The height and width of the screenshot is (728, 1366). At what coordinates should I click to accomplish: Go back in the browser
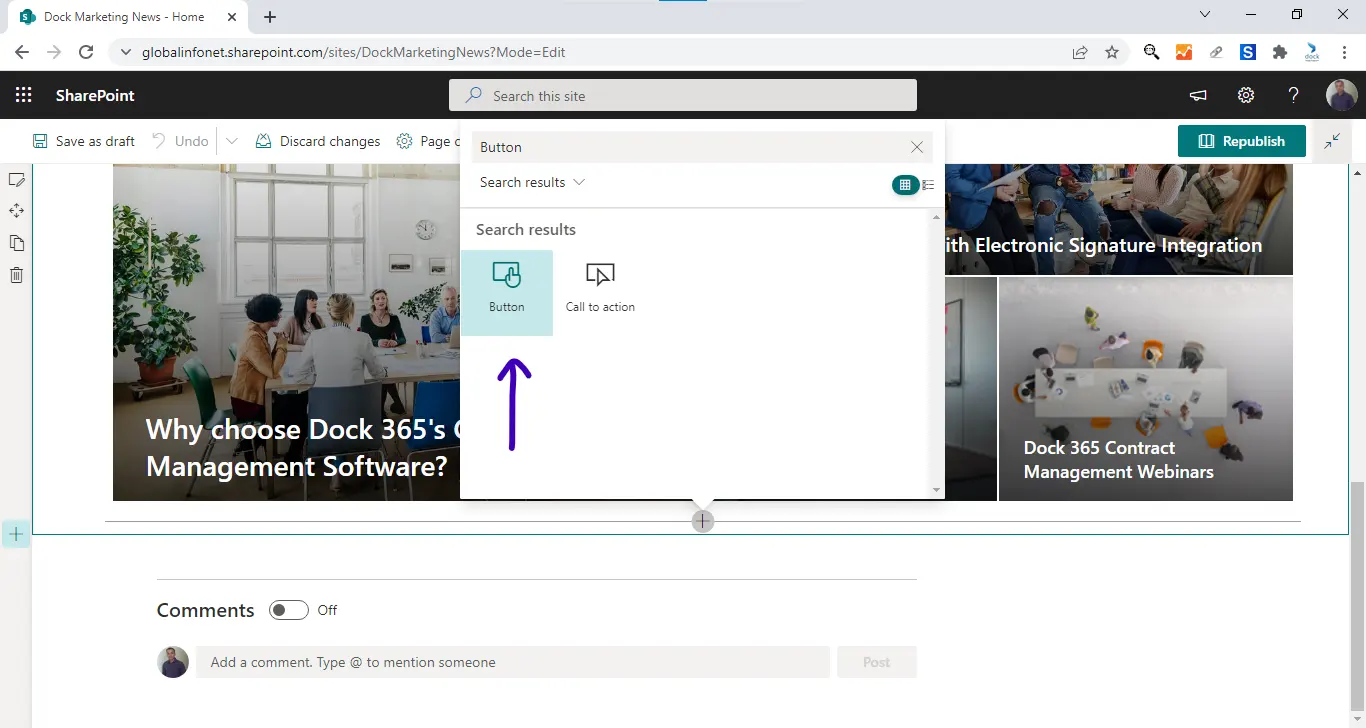[22, 52]
